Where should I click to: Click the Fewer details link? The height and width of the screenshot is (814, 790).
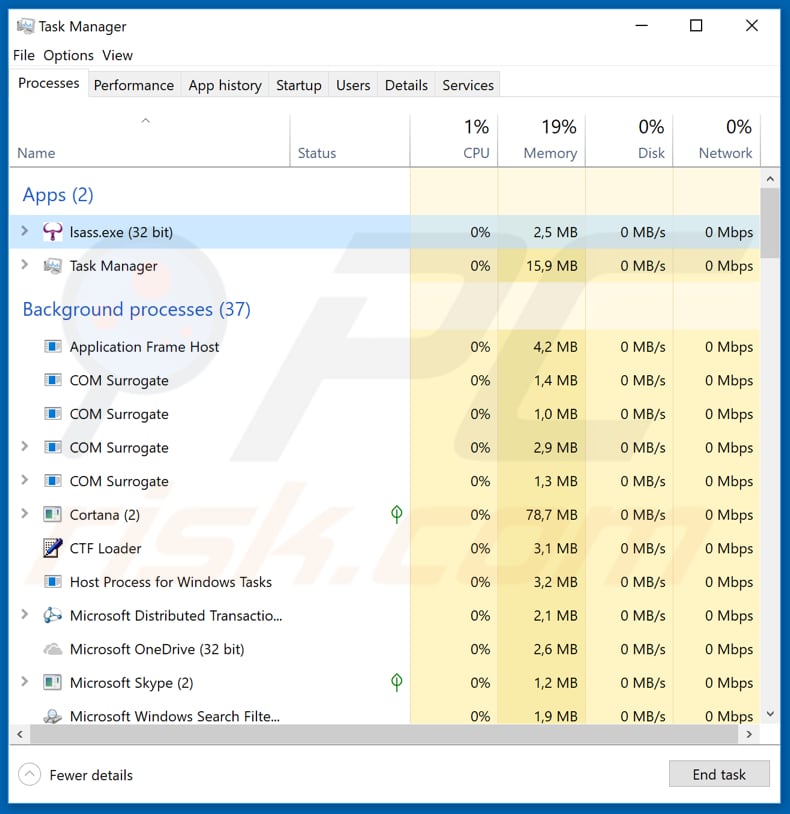(x=91, y=775)
